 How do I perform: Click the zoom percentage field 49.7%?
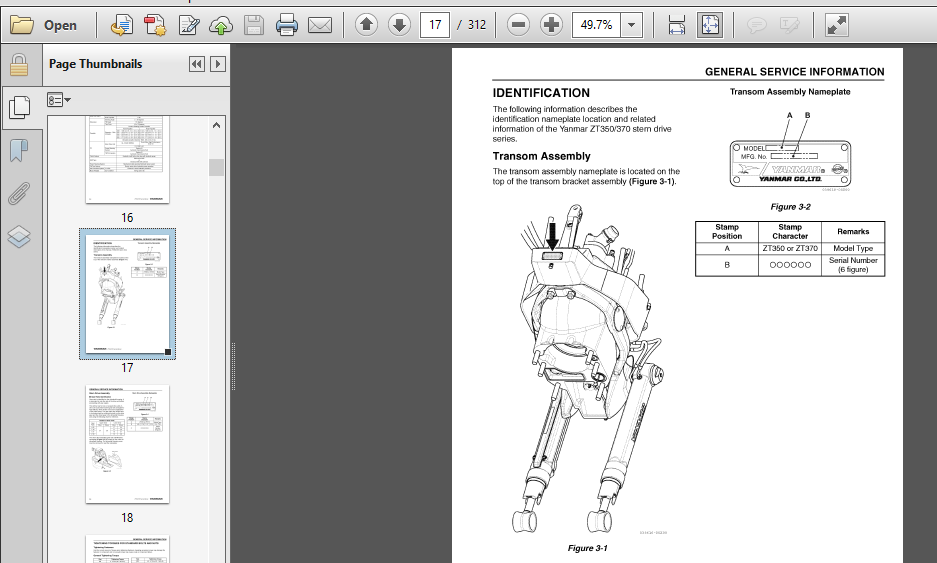(596, 25)
